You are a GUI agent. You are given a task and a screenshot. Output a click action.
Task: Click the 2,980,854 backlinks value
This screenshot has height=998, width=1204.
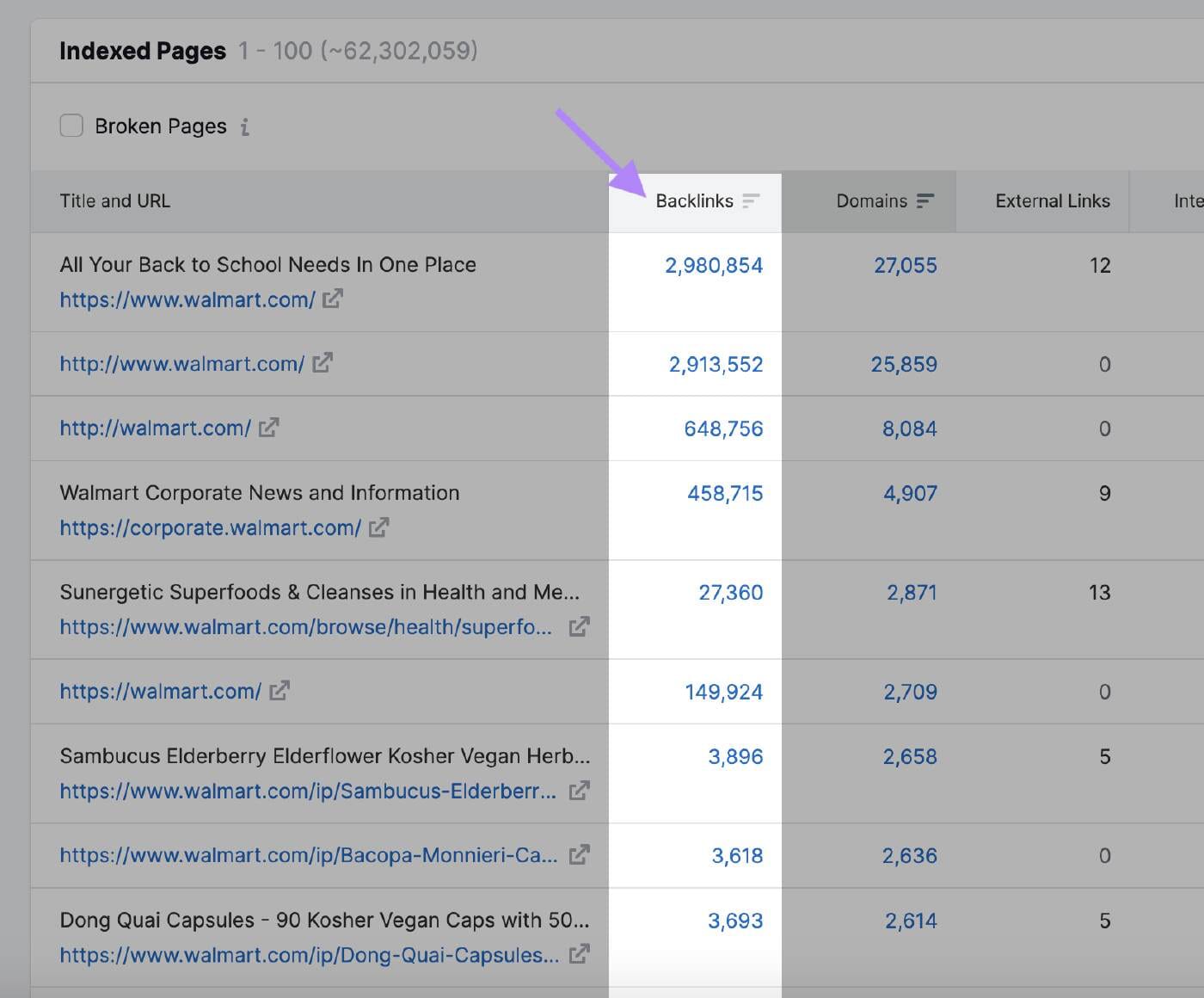tap(714, 266)
